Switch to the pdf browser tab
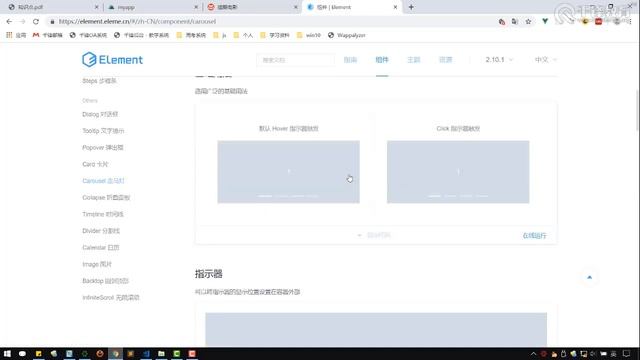This screenshot has width=640, height=360. click(x=52, y=7)
